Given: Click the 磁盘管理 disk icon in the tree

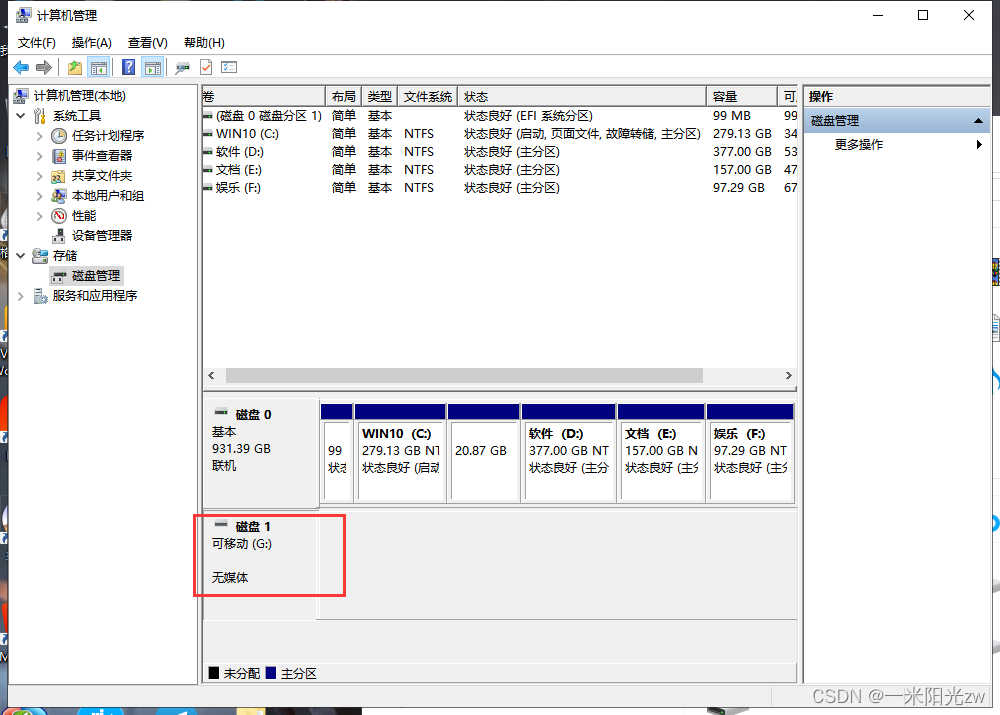Looking at the screenshot, I should [59, 276].
